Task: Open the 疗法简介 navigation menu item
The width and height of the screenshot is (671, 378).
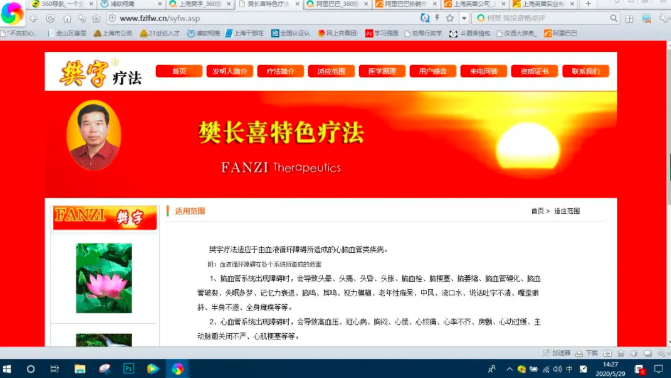Action: pyautogui.click(x=281, y=71)
